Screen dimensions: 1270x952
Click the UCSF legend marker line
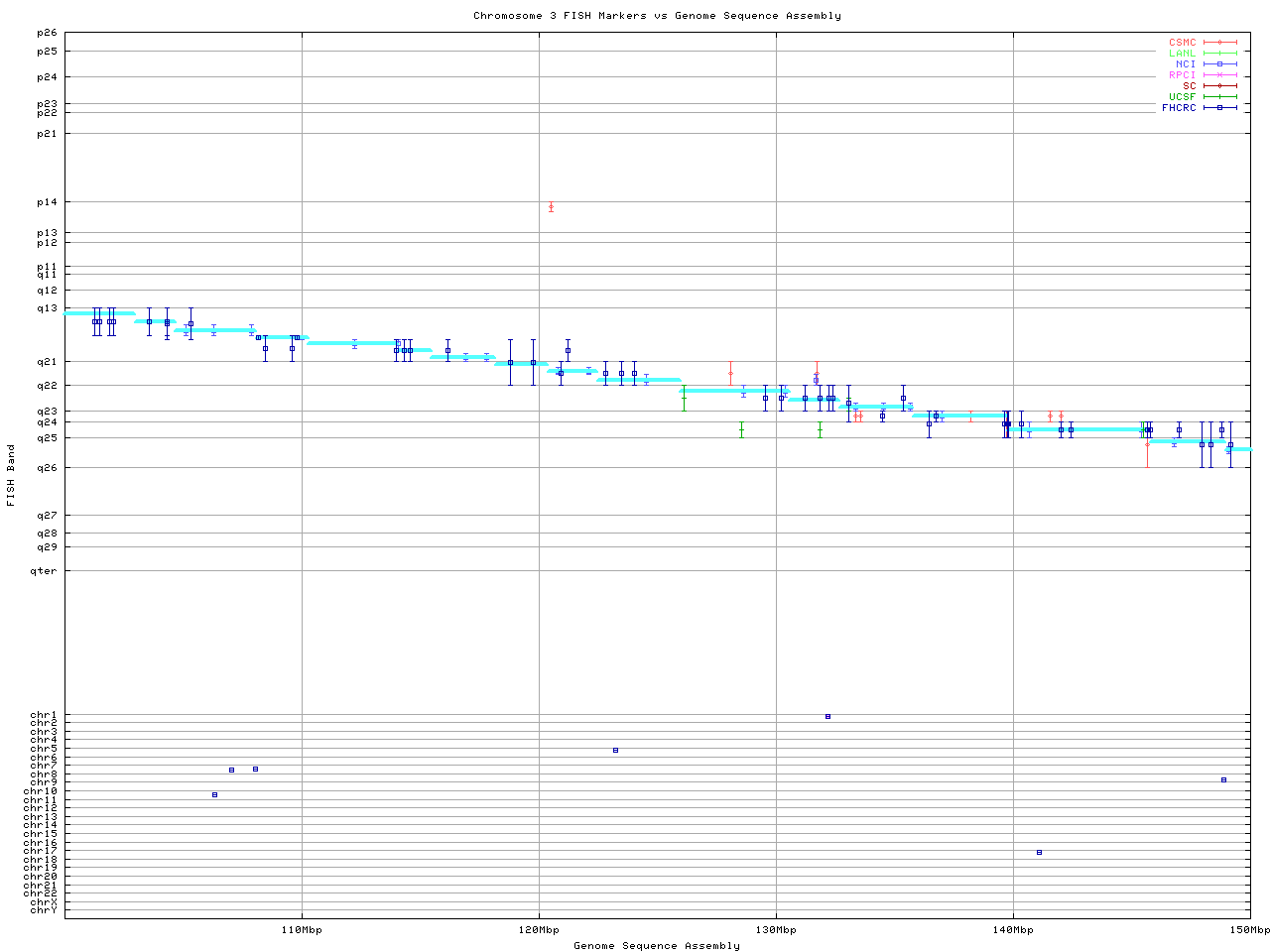tap(1219, 97)
